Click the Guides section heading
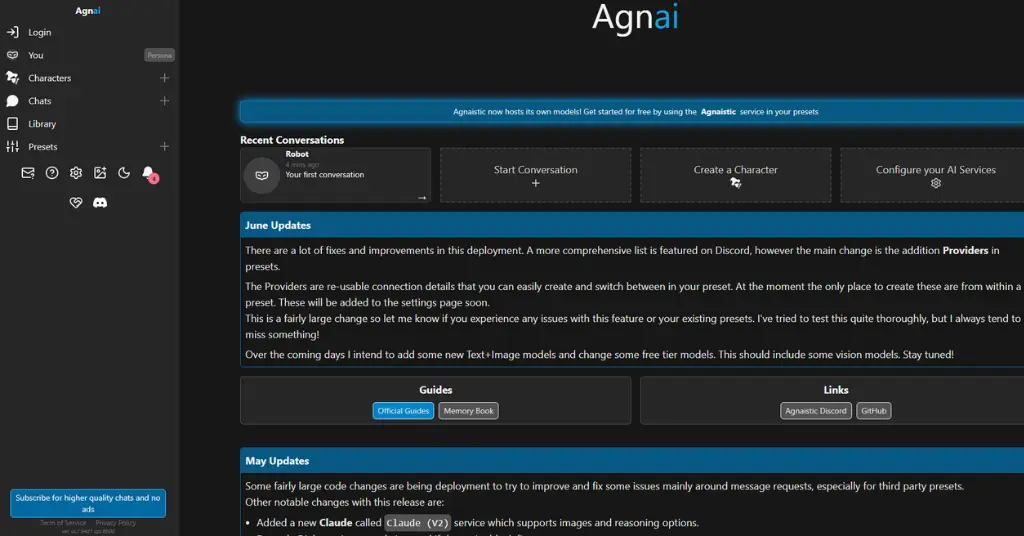The image size is (1024, 536). [436, 390]
